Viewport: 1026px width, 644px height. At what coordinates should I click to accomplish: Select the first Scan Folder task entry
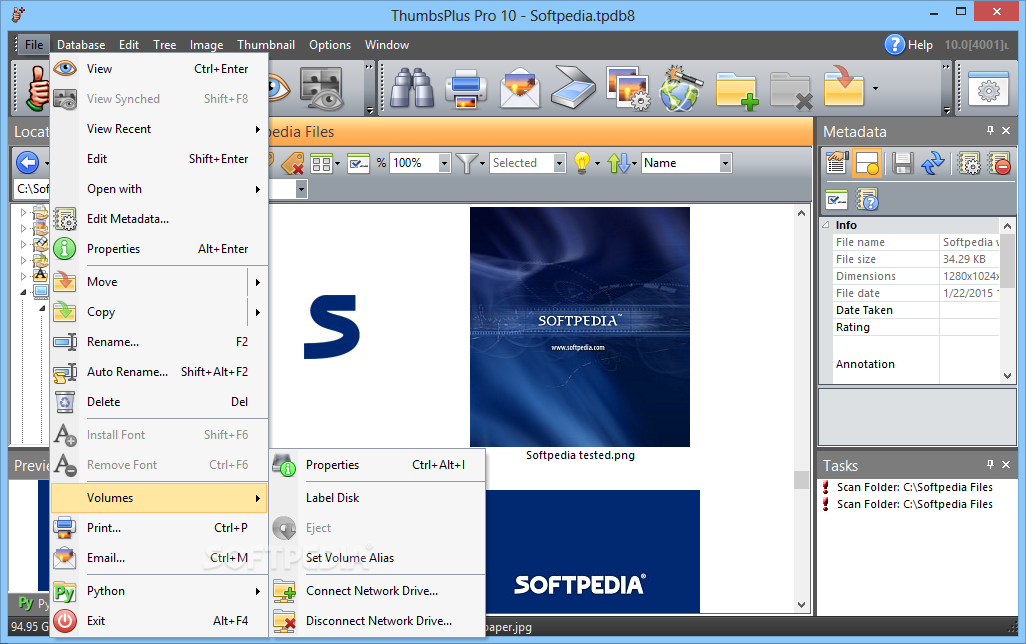(913, 488)
